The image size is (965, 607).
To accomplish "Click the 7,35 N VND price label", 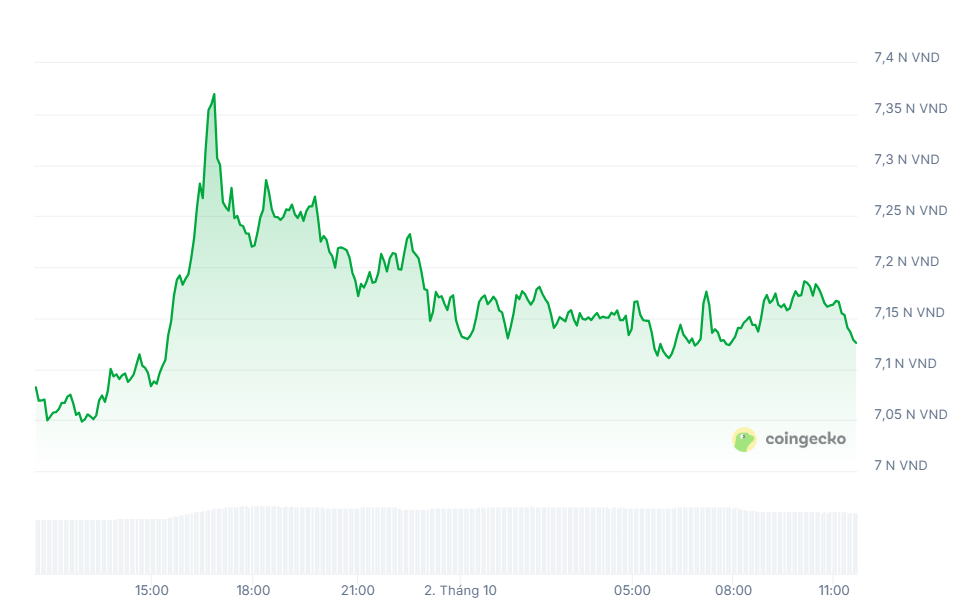I will tap(910, 108).
